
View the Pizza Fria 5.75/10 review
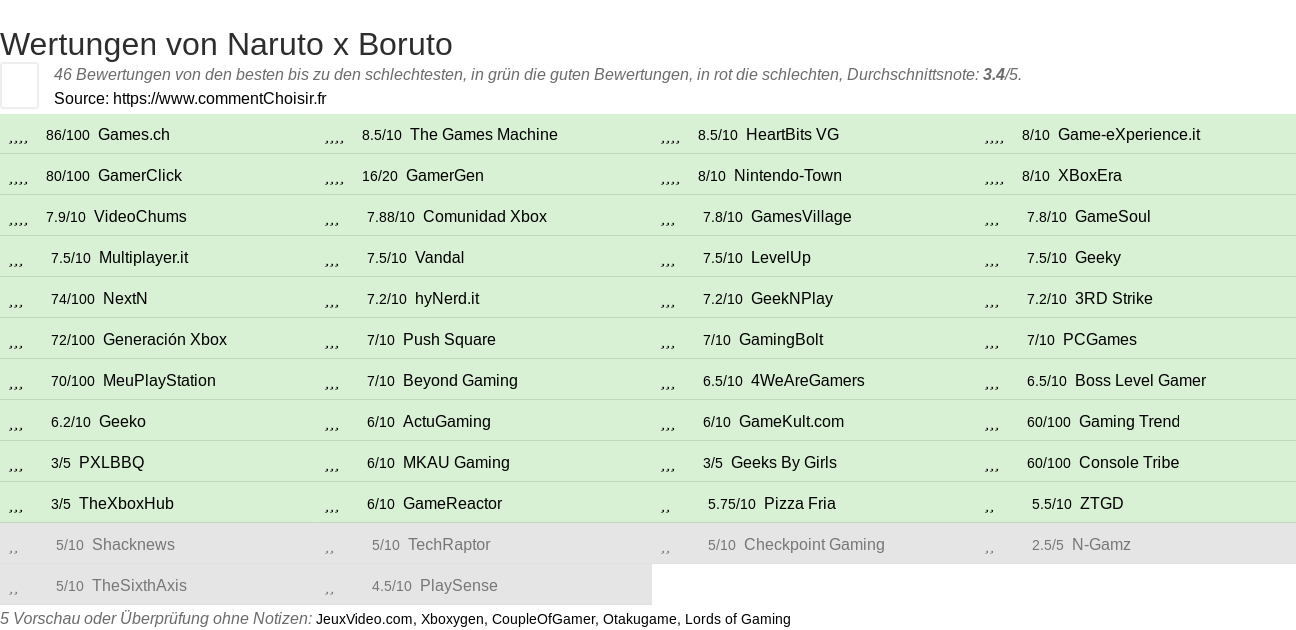coord(799,504)
